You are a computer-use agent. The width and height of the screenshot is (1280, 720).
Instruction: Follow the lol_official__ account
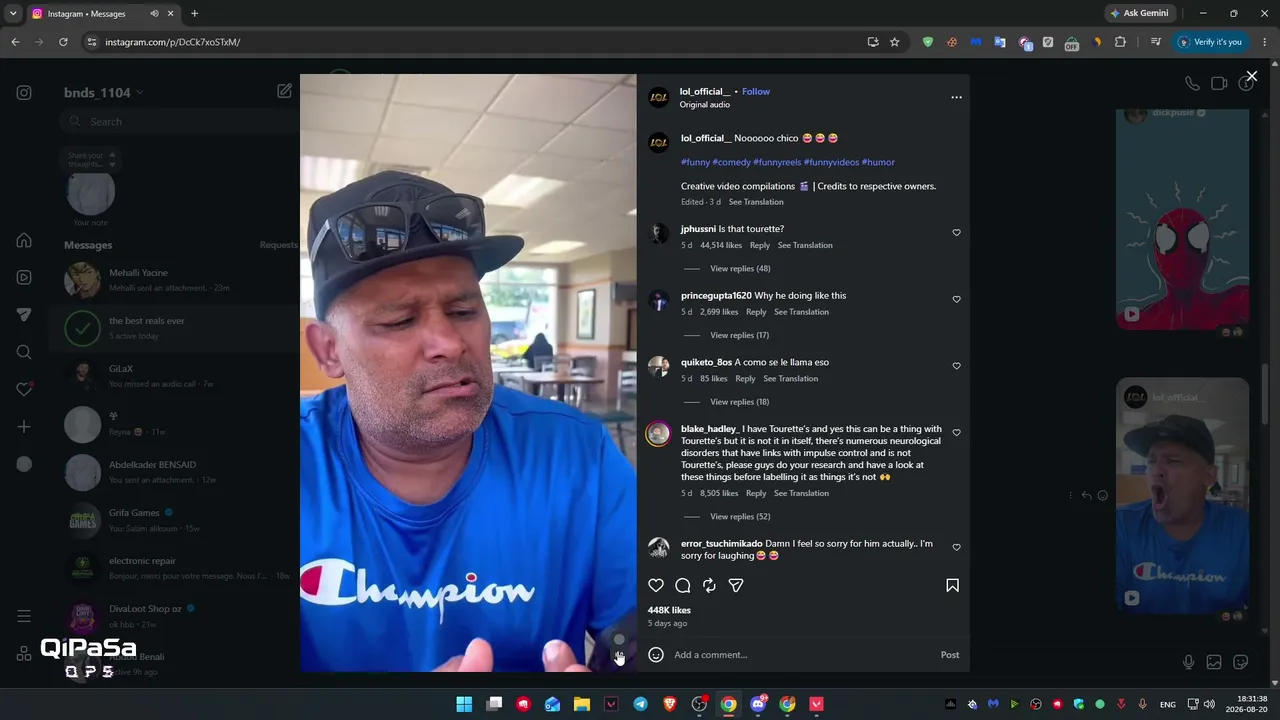[x=756, y=92]
